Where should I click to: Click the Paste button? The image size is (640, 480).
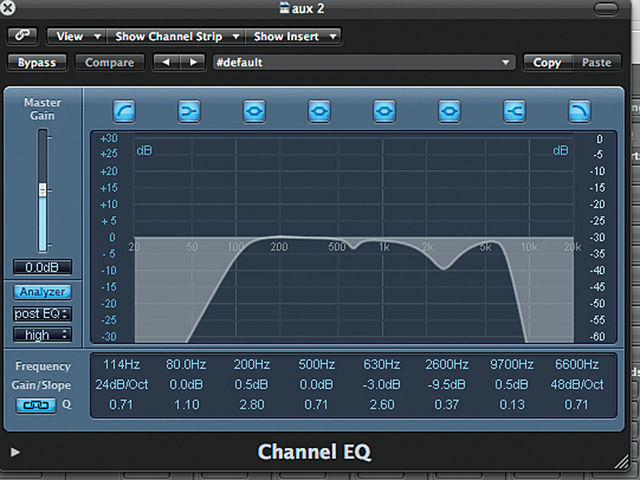click(x=597, y=62)
